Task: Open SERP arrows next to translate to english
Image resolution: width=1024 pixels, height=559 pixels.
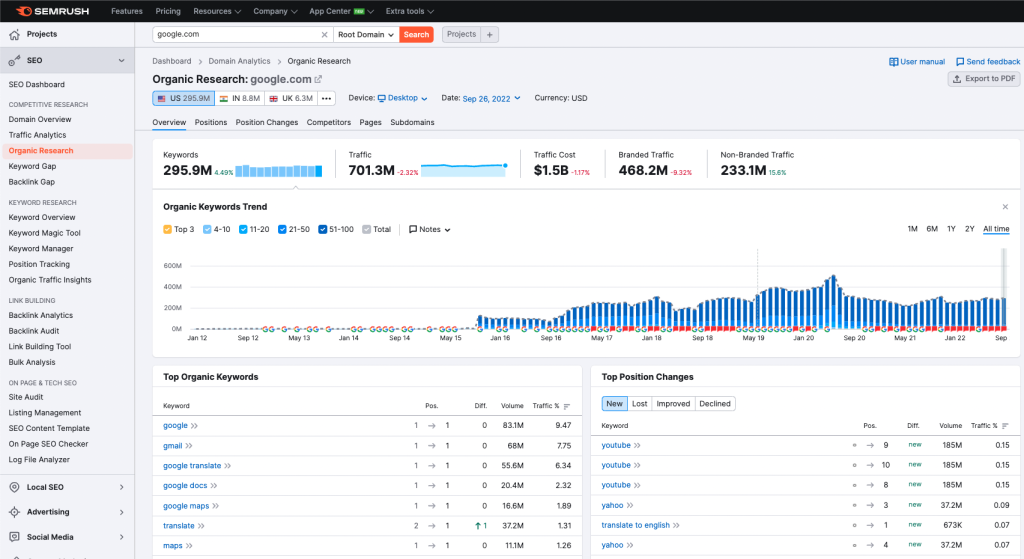Action: tap(677, 525)
